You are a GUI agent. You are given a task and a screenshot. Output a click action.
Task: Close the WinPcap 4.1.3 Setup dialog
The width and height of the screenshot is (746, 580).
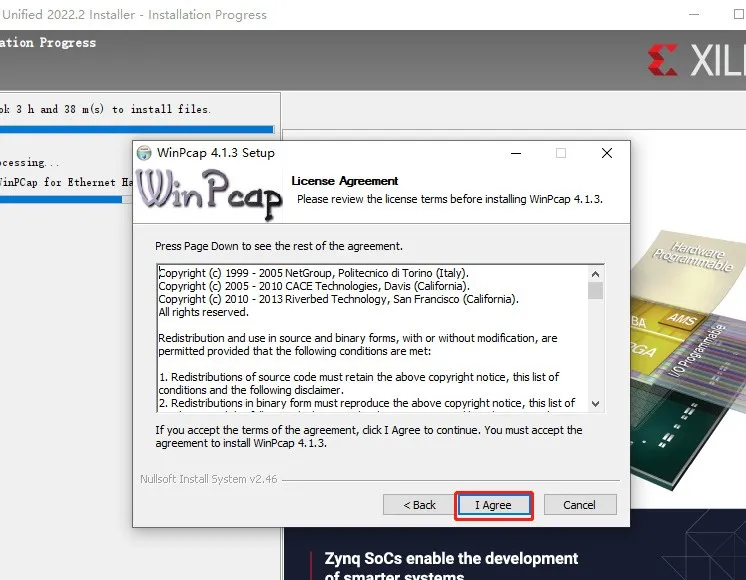tap(607, 153)
